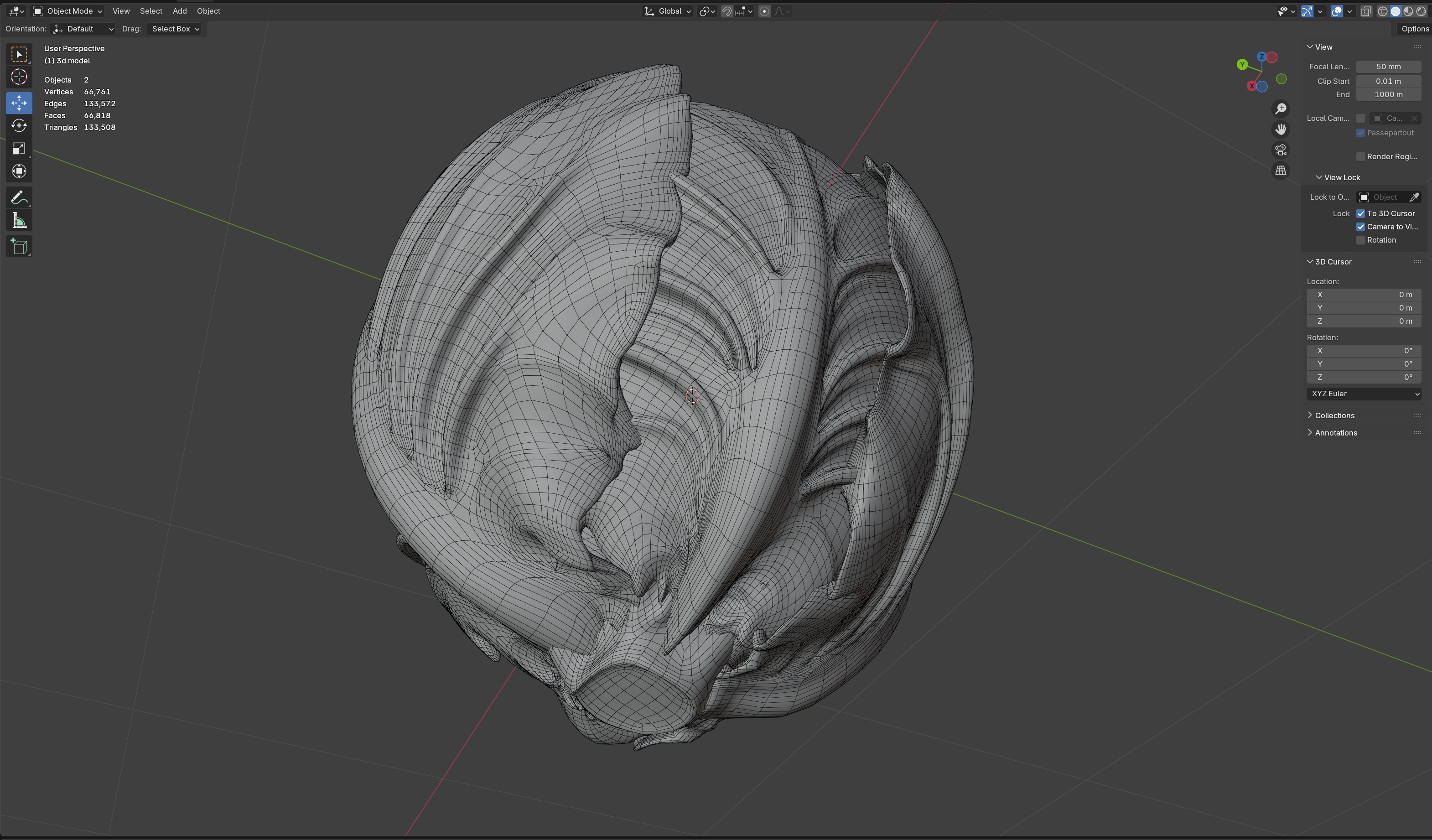Select the Measure tool
1432x840 pixels.
[x=19, y=221]
